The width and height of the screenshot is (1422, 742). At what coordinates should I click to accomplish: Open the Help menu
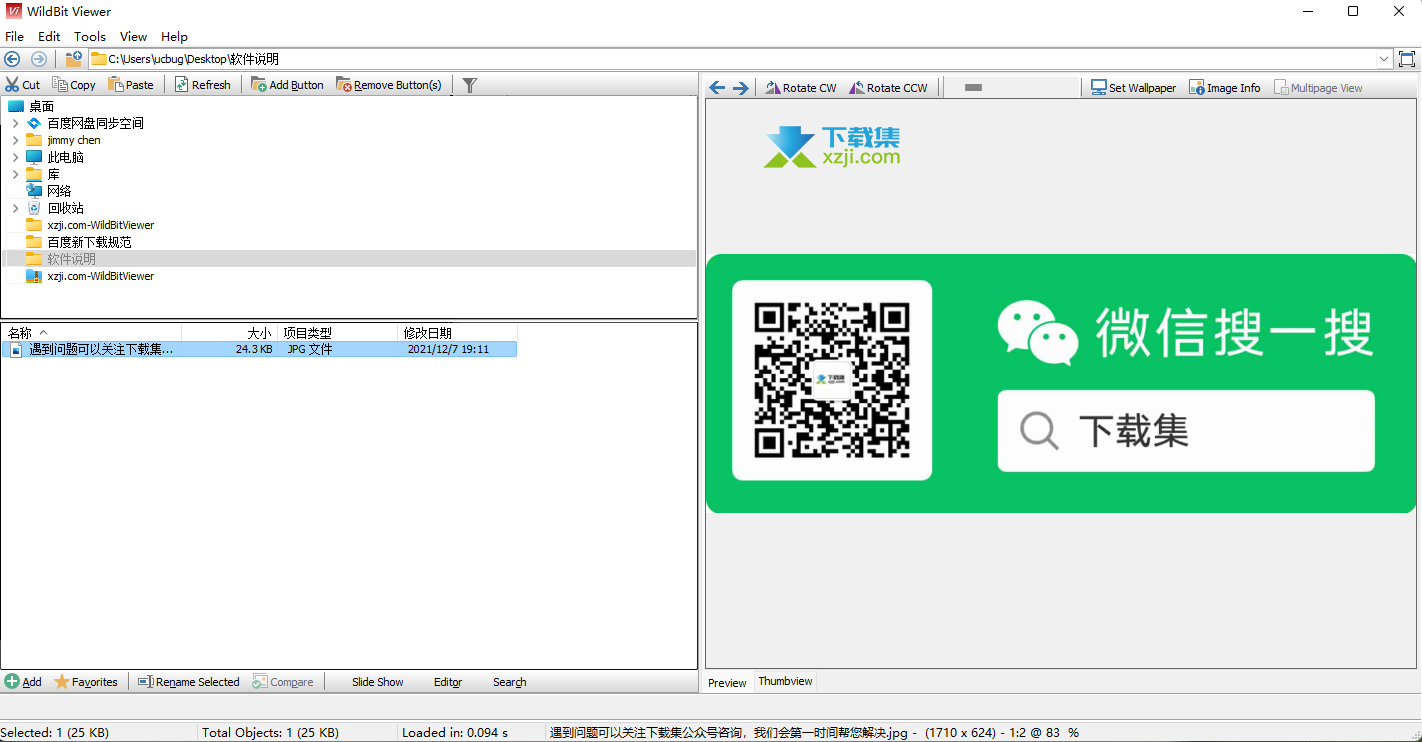pyautogui.click(x=174, y=36)
